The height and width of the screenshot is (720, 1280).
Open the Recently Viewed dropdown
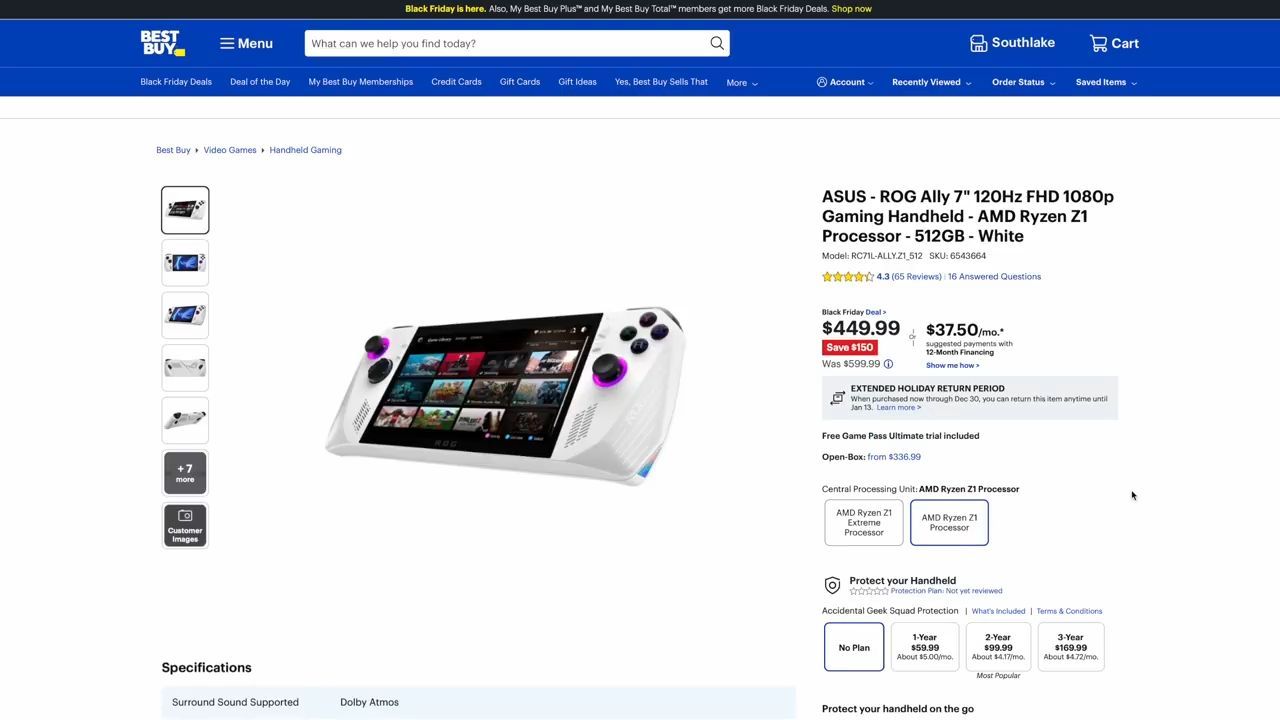tap(931, 82)
